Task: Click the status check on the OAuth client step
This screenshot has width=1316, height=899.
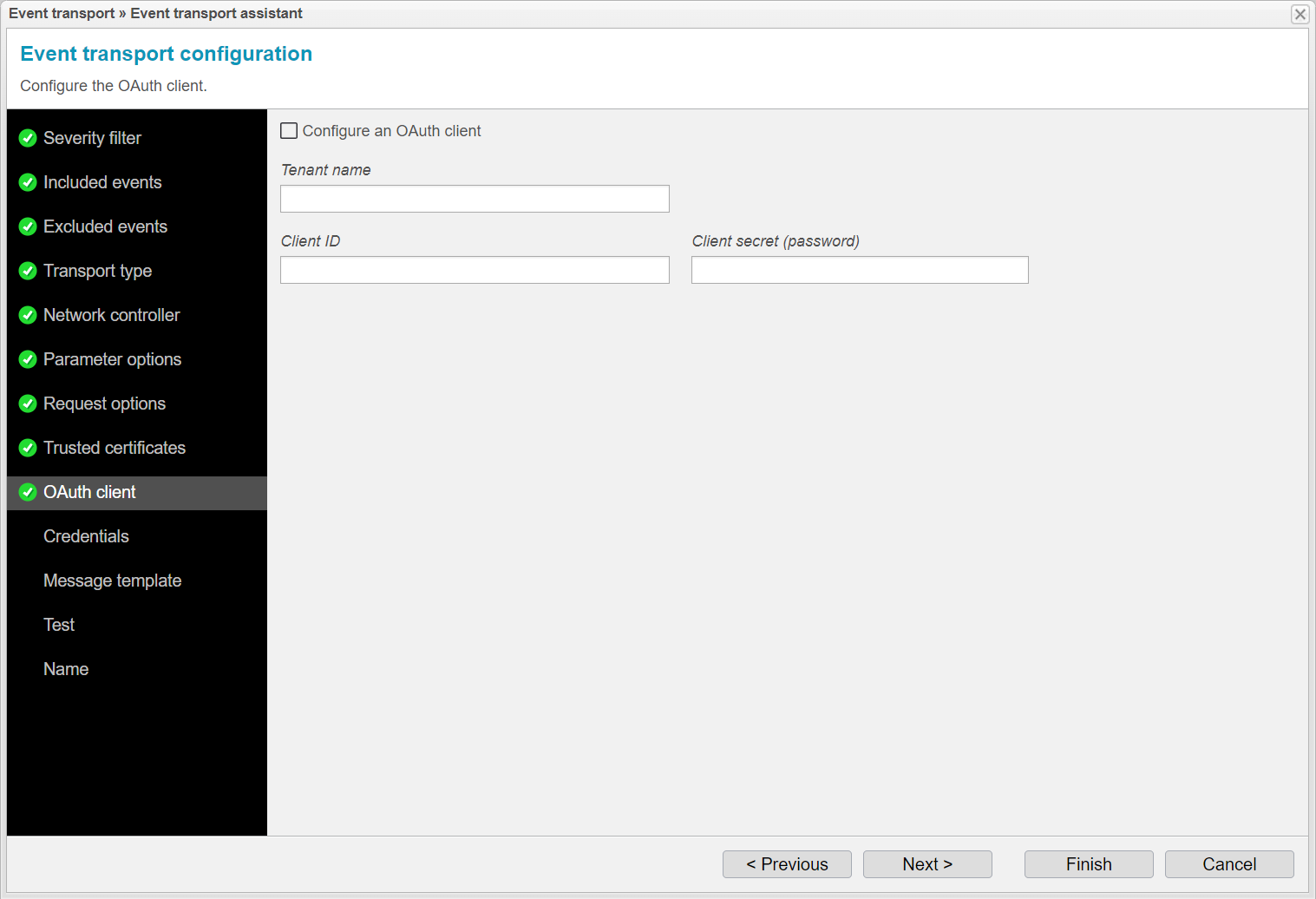Action: [x=27, y=492]
